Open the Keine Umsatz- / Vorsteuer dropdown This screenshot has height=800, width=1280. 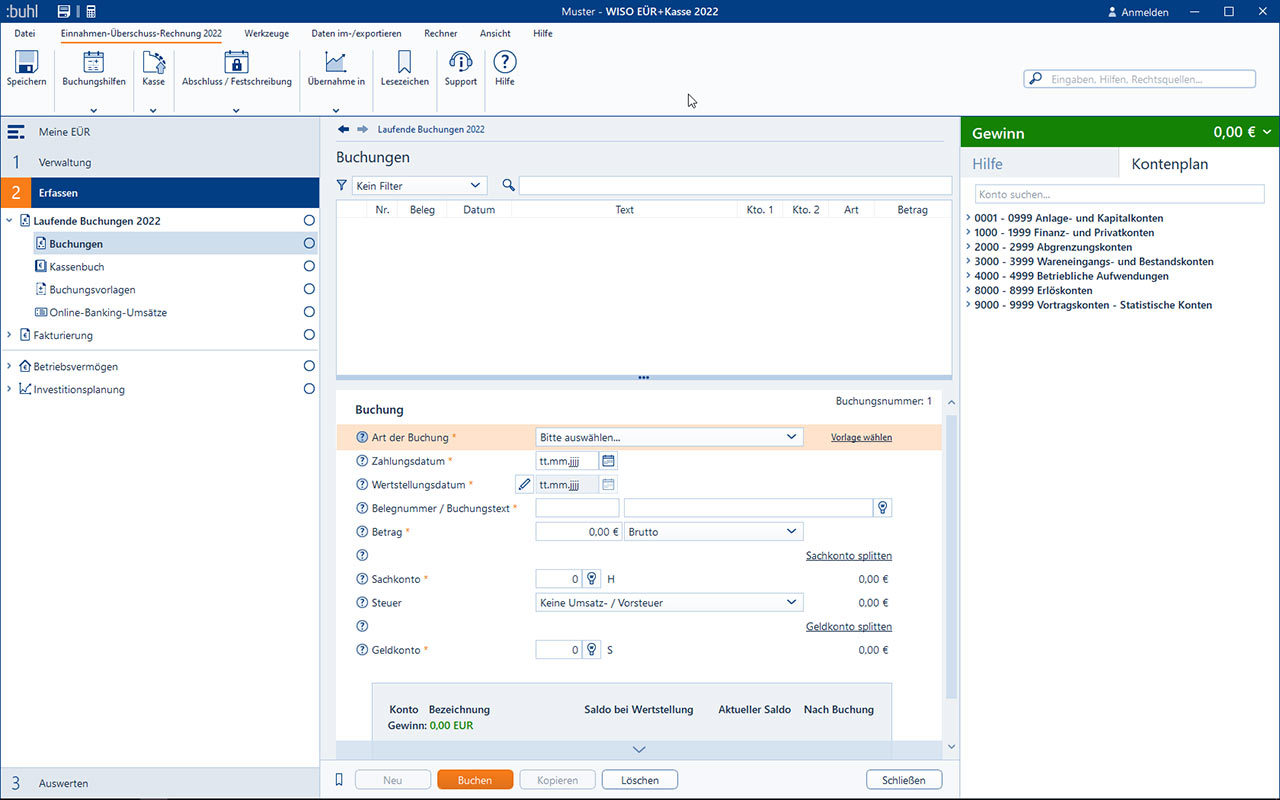(x=669, y=603)
